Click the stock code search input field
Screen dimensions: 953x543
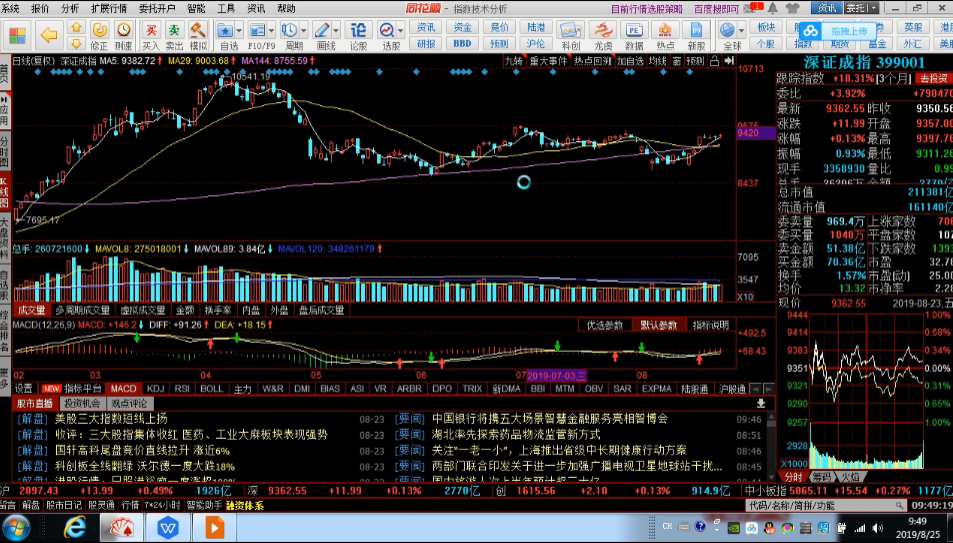pyautogui.click(x=822, y=505)
